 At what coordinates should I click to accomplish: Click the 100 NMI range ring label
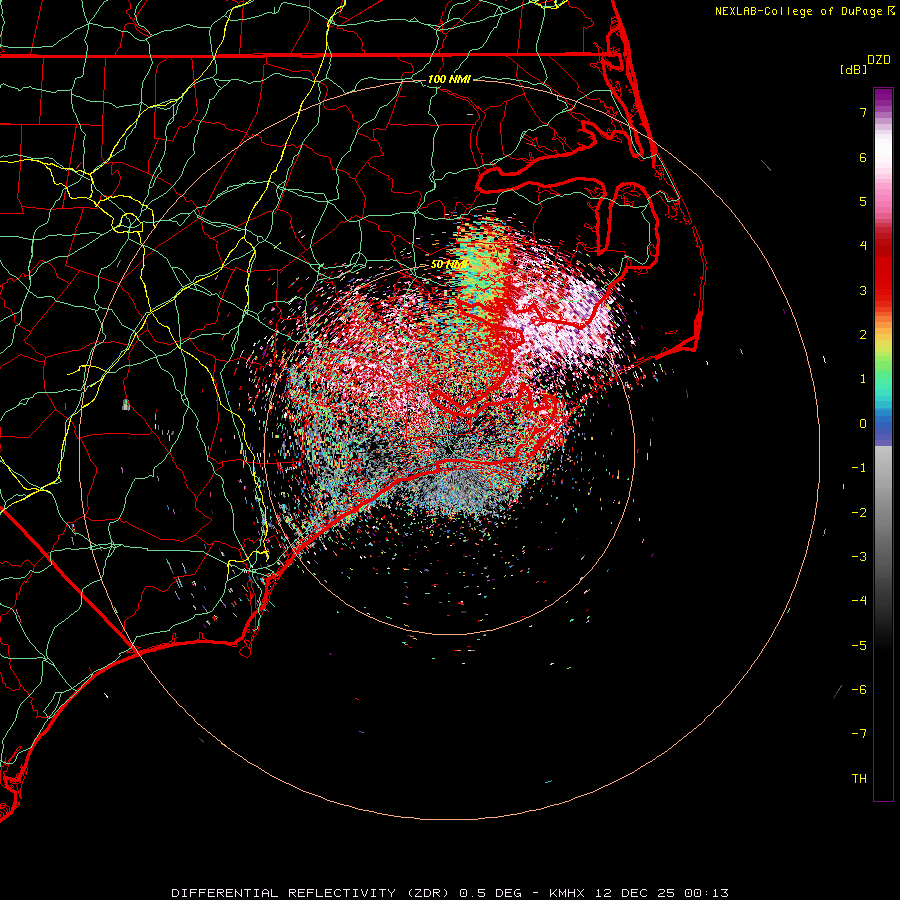click(449, 79)
